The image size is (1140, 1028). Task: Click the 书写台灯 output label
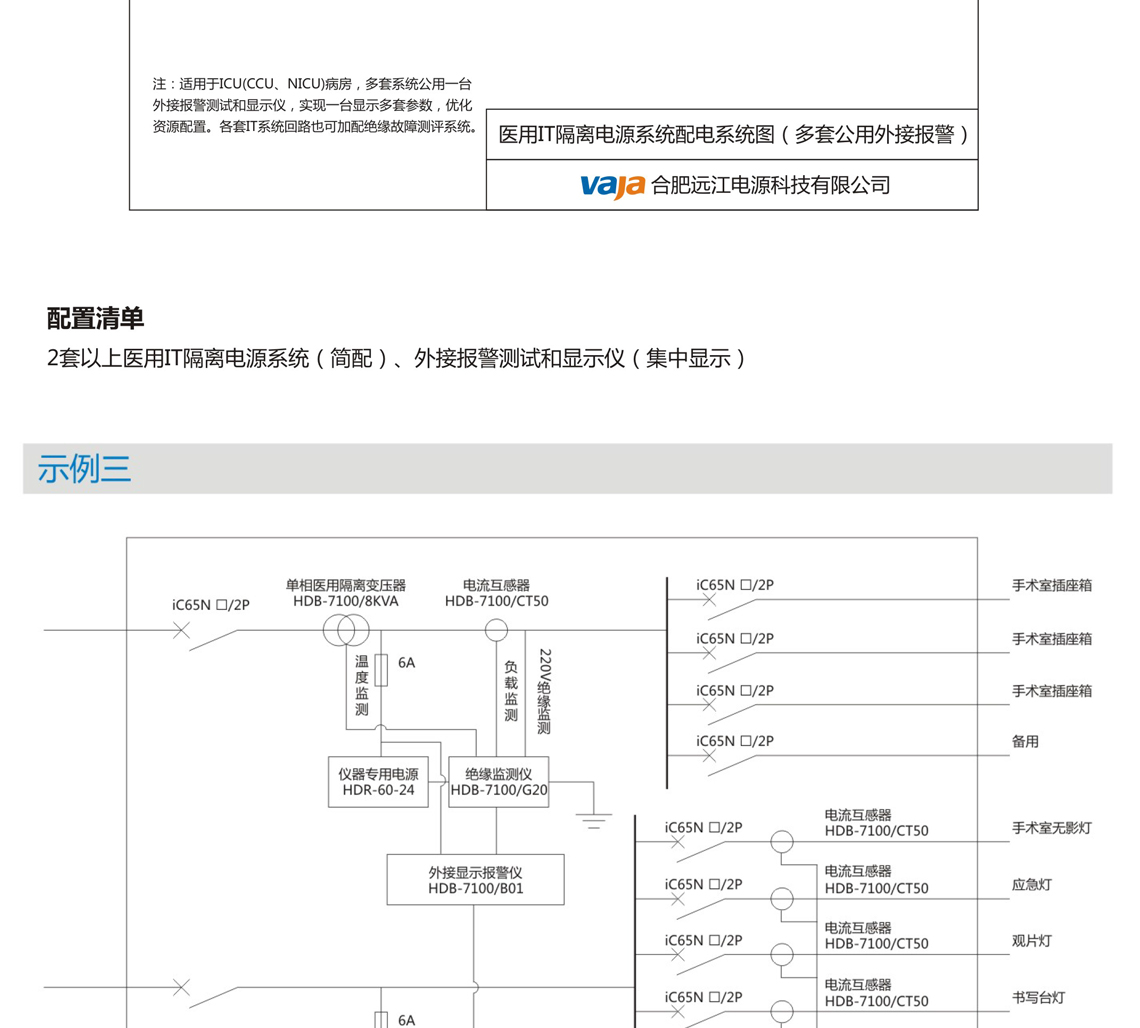(1038, 997)
